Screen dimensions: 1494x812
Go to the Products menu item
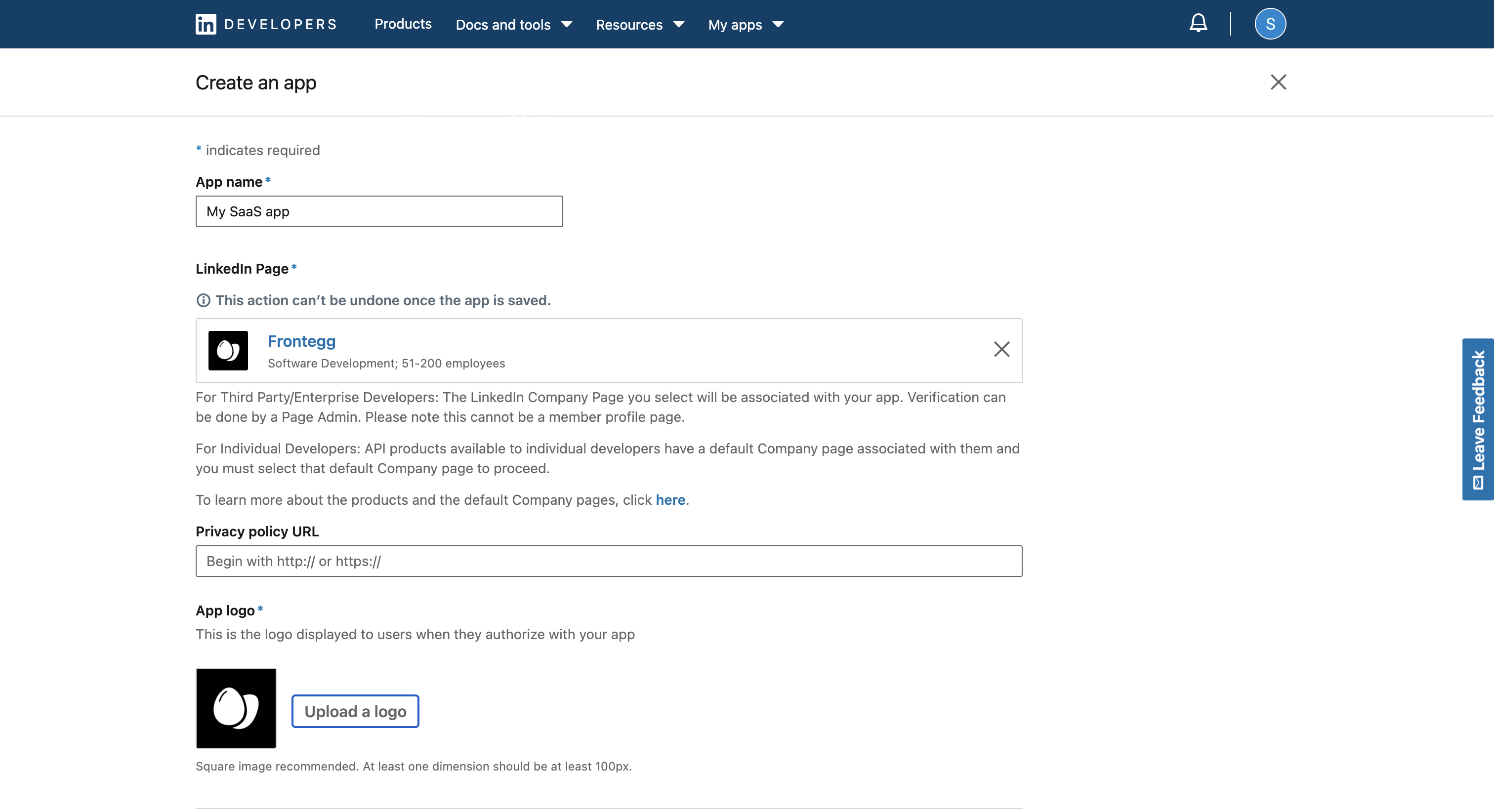tap(403, 24)
